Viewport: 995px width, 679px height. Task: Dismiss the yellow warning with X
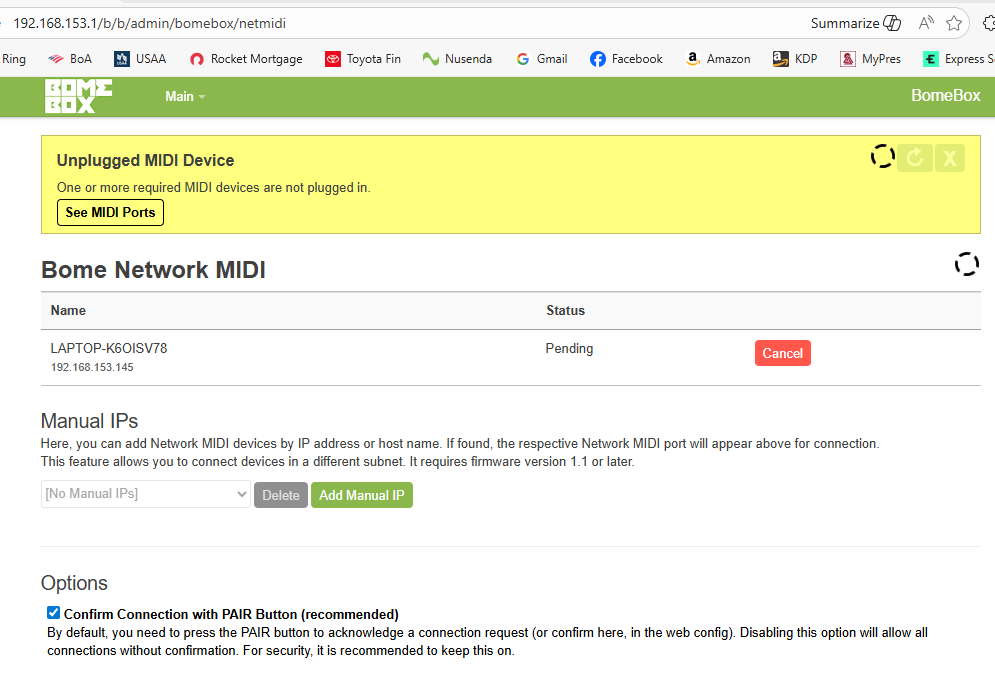click(950, 157)
